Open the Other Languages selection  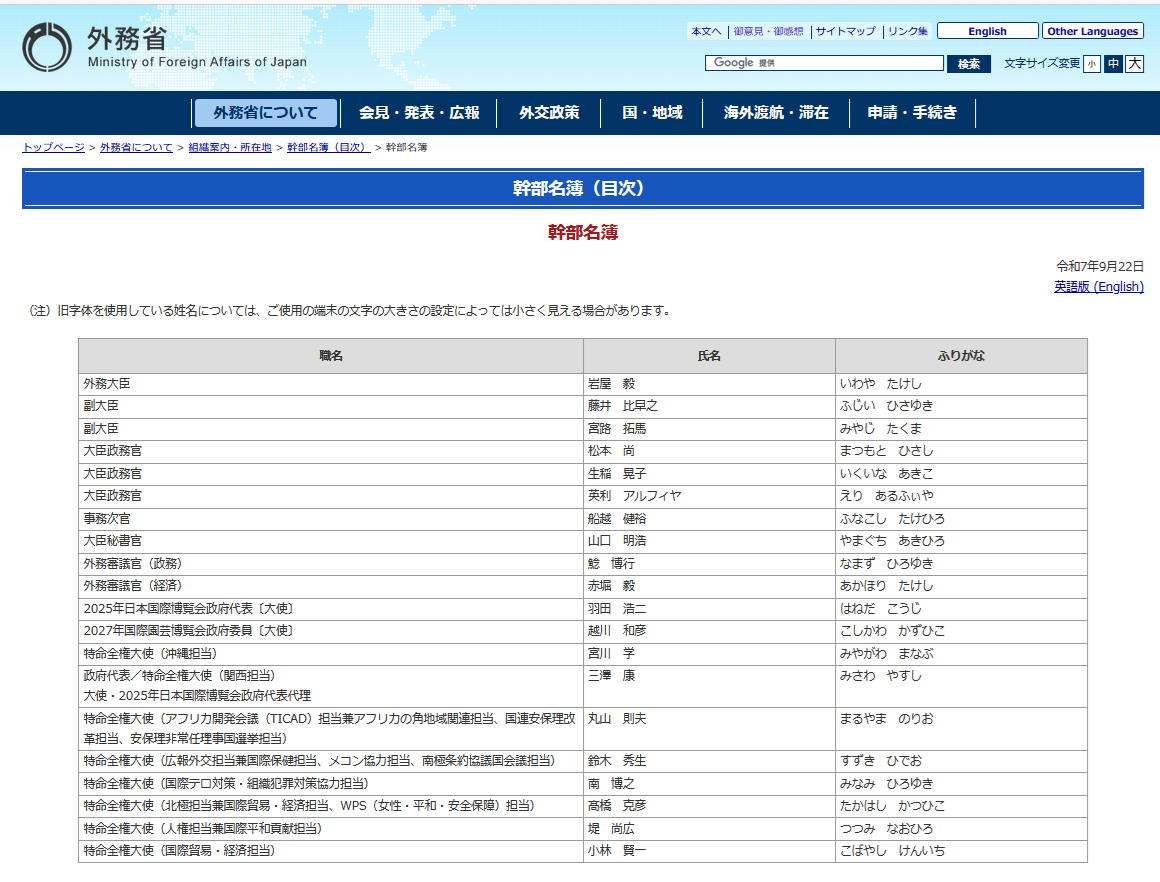coord(1092,31)
